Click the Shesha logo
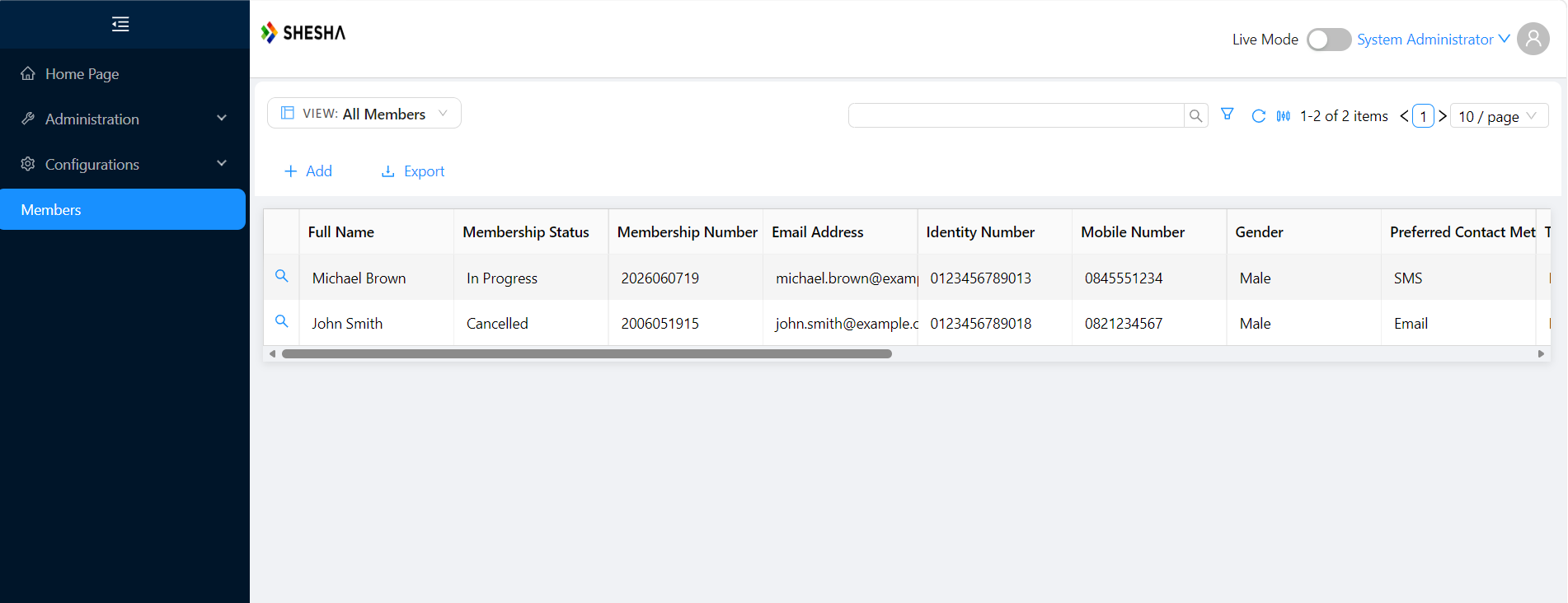Viewport: 1568px width, 603px height. pyautogui.click(x=303, y=33)
